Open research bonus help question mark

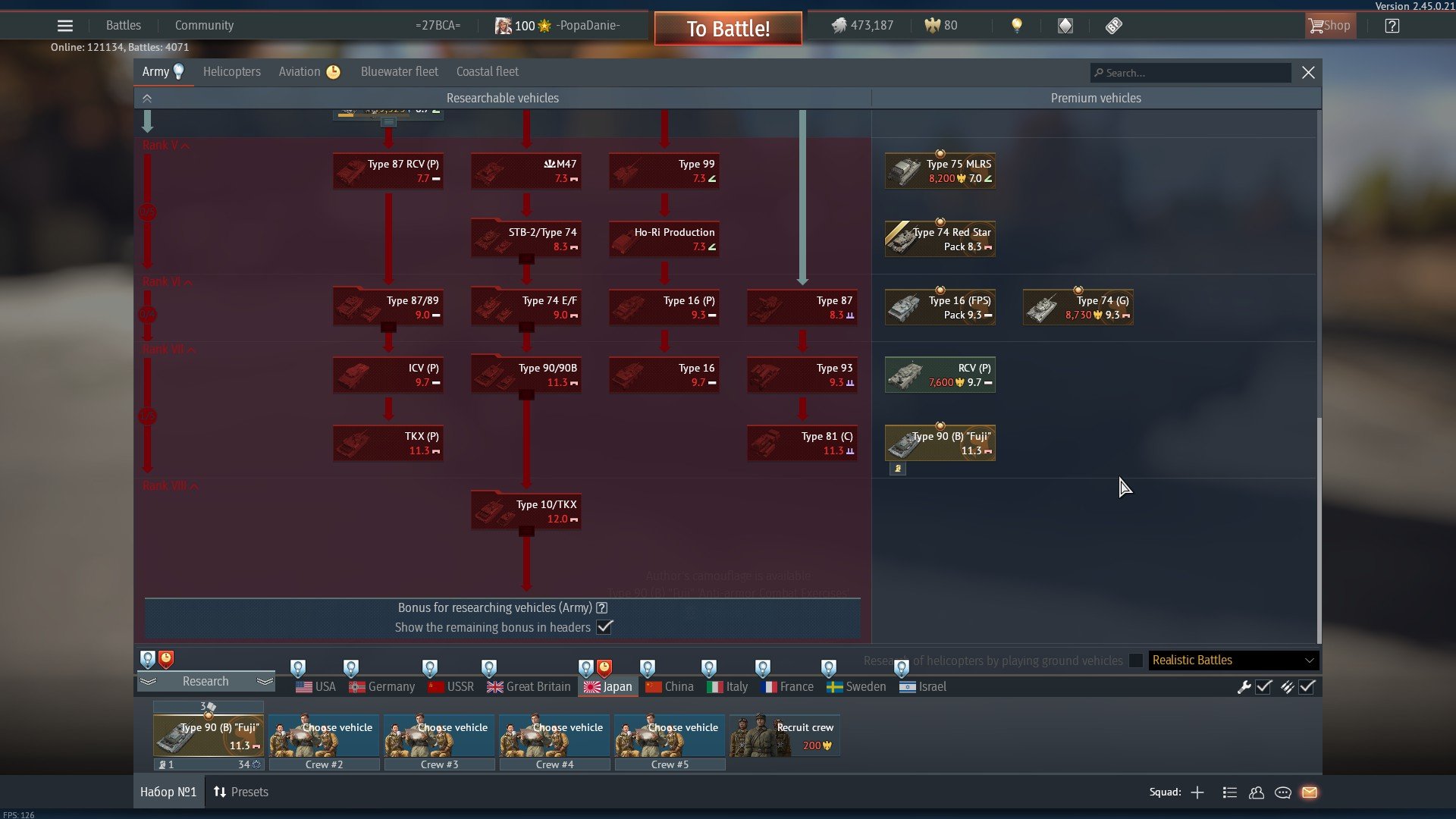tap(601, 607)
